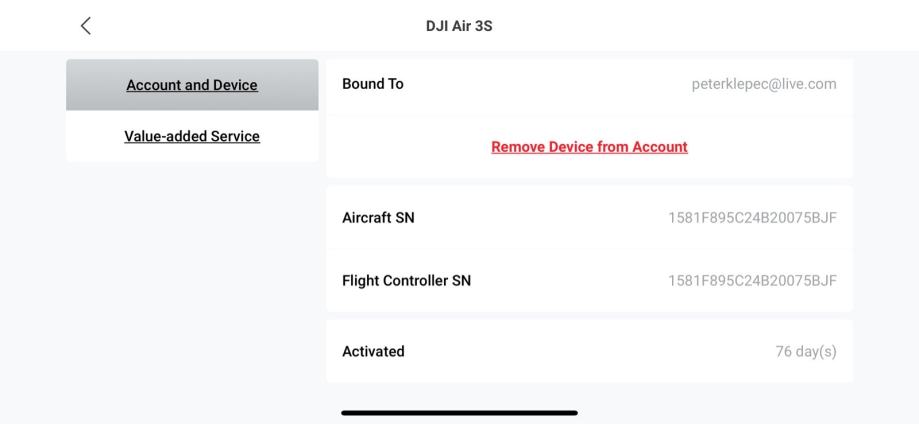This screenshot has height=424, width=919.
Task: Click the Aircraft SN label
Action: 378,218
